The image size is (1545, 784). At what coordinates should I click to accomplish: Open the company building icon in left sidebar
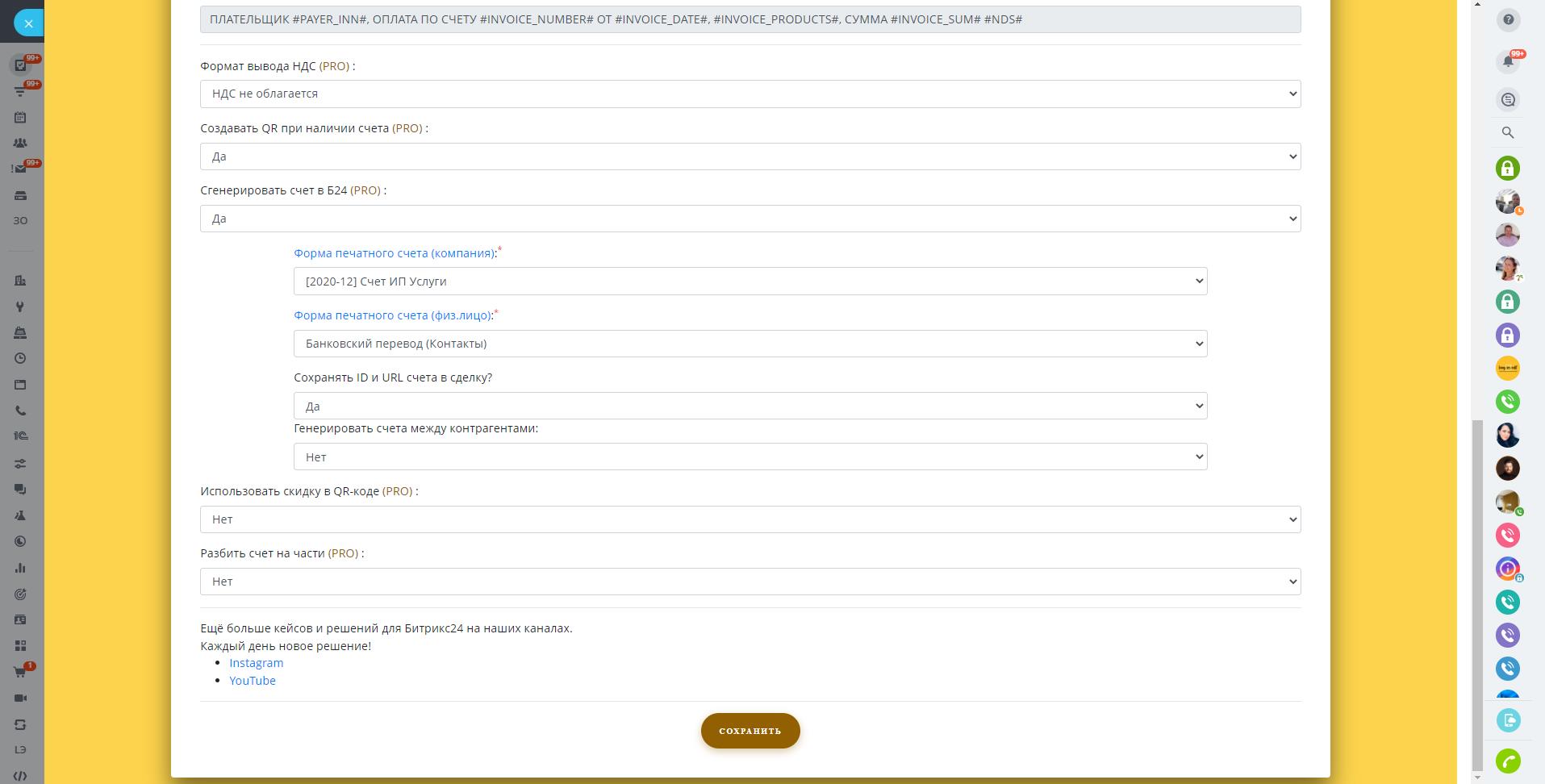20,280
